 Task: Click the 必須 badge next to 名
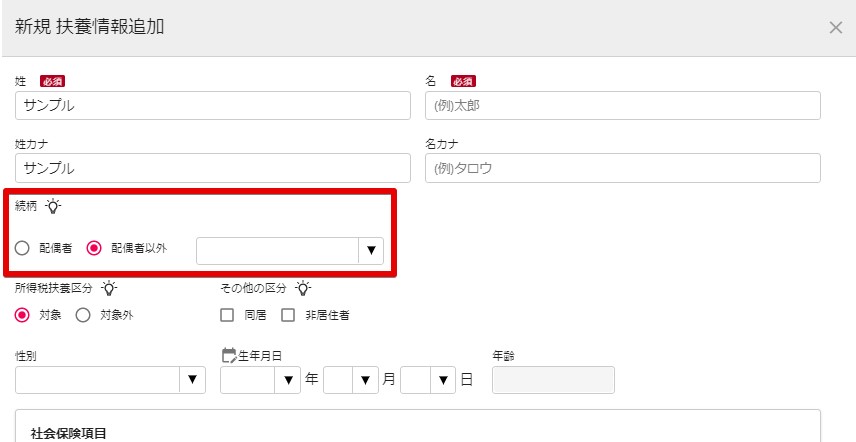tap(463, 82)
